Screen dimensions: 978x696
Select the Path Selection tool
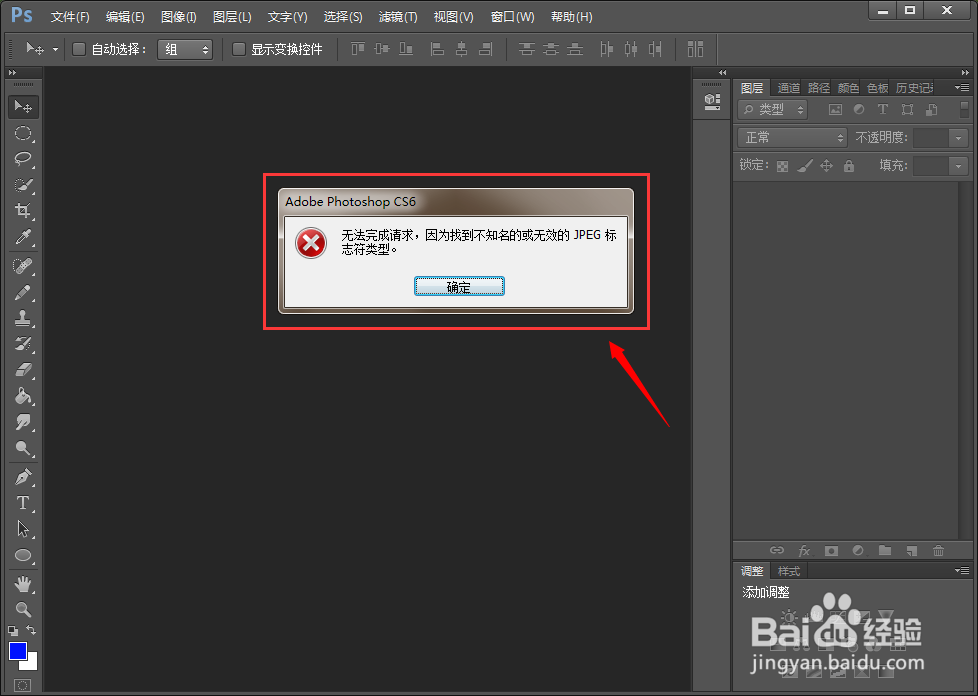[x=23, y=529]
